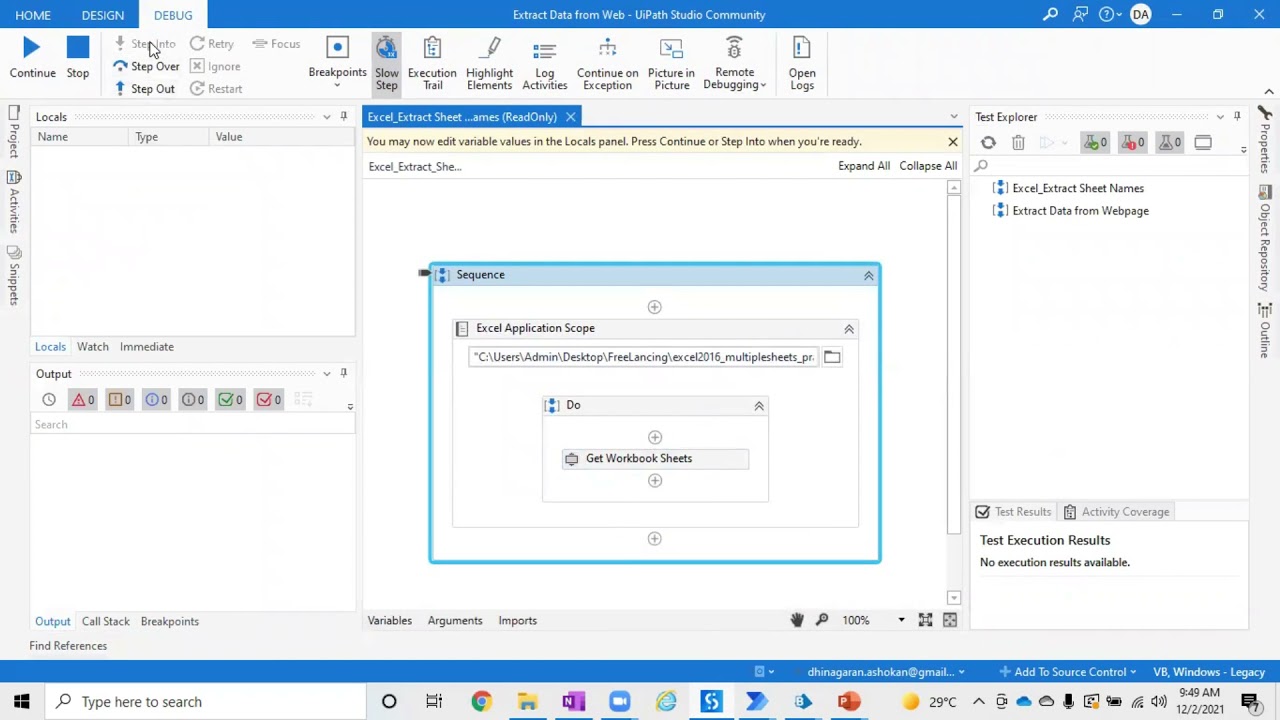
Task: Open the Activities side panel
Action: (13, 203)
